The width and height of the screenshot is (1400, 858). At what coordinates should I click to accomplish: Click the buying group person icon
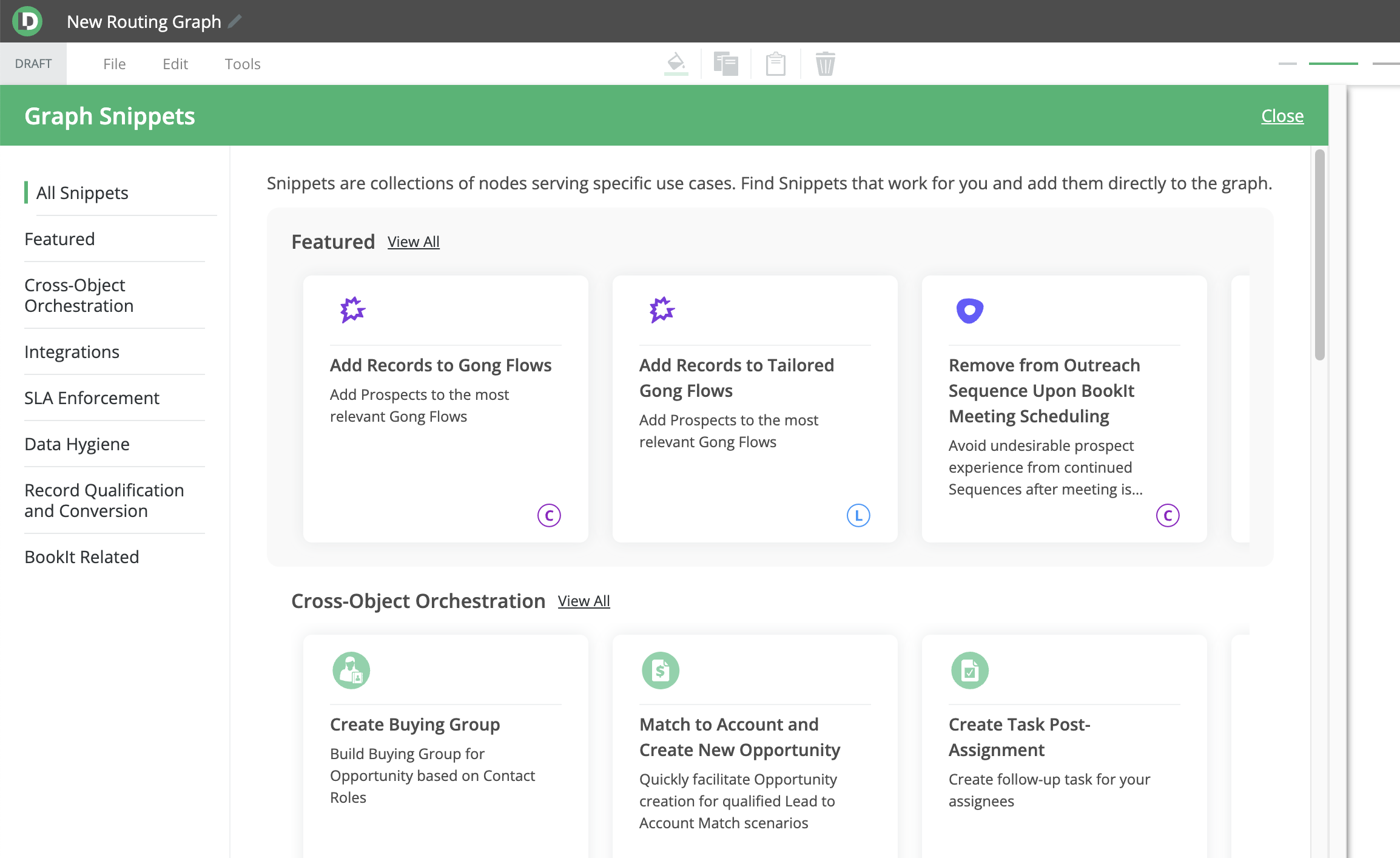pos(352,670)
